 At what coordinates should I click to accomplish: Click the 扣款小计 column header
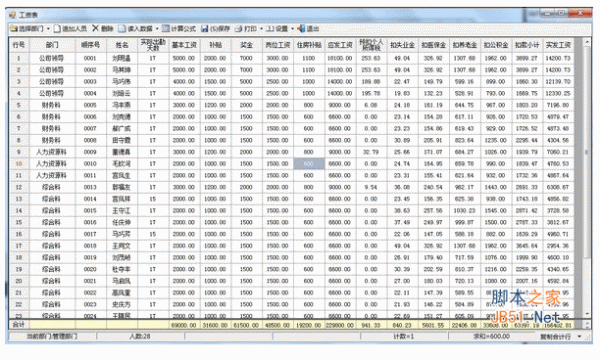[527, 45]
